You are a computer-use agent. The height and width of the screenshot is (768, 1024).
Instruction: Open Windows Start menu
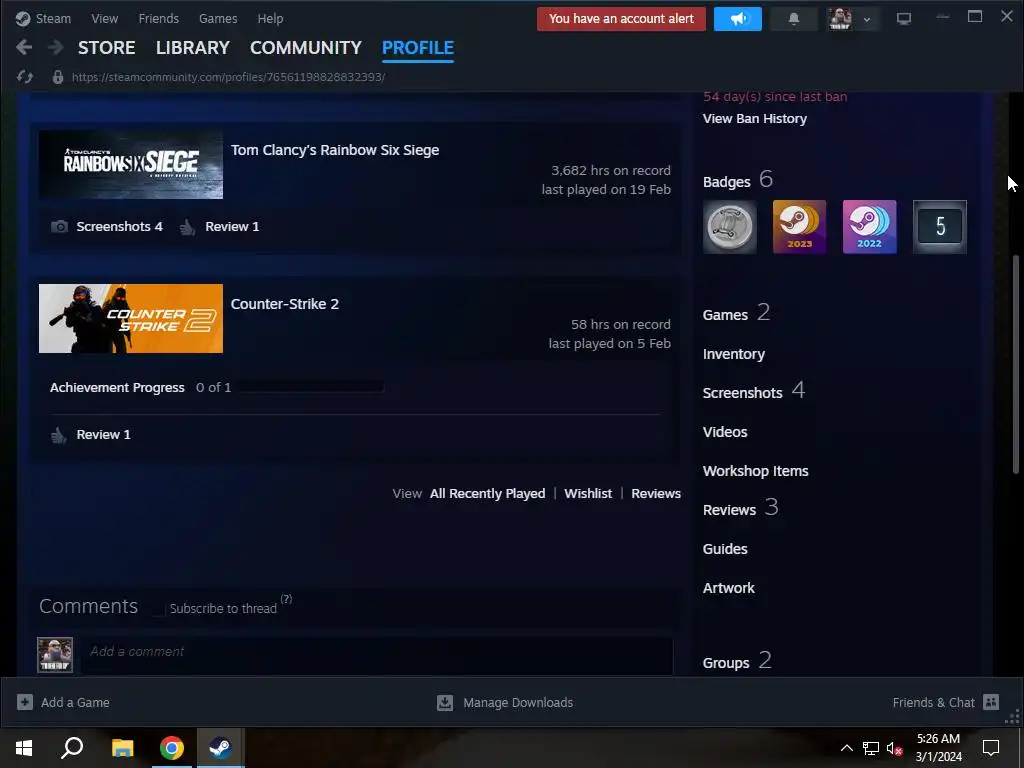[x=24, y=748]
